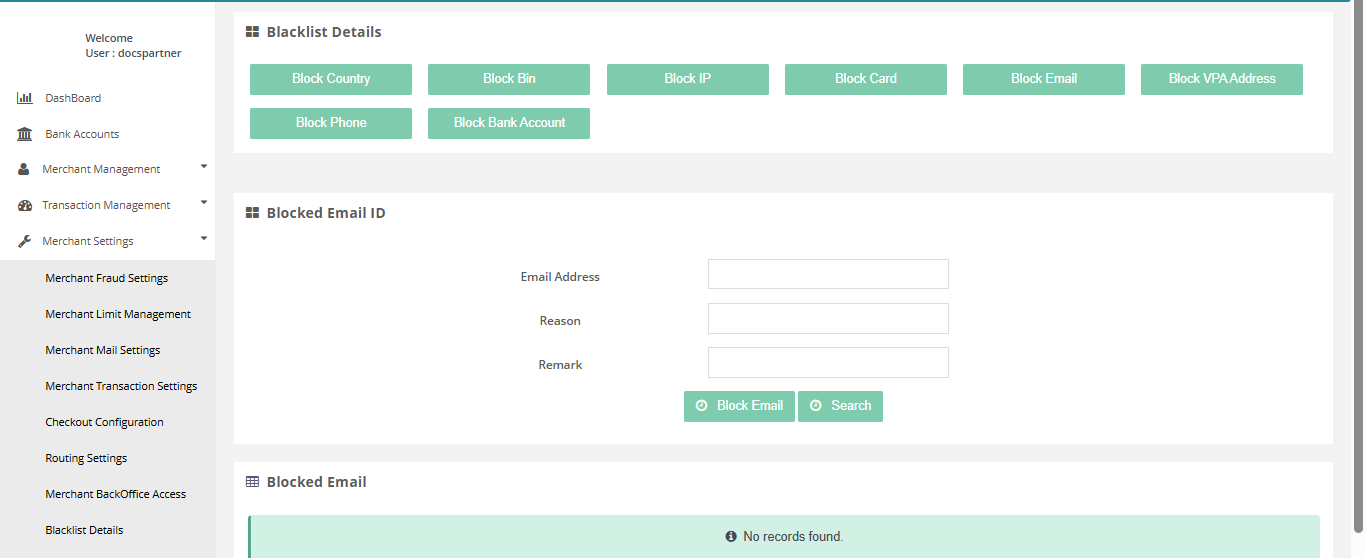Click into the Reason text field
The width and height of the screenshot is (1366, 558).
(x=828, y=319)
